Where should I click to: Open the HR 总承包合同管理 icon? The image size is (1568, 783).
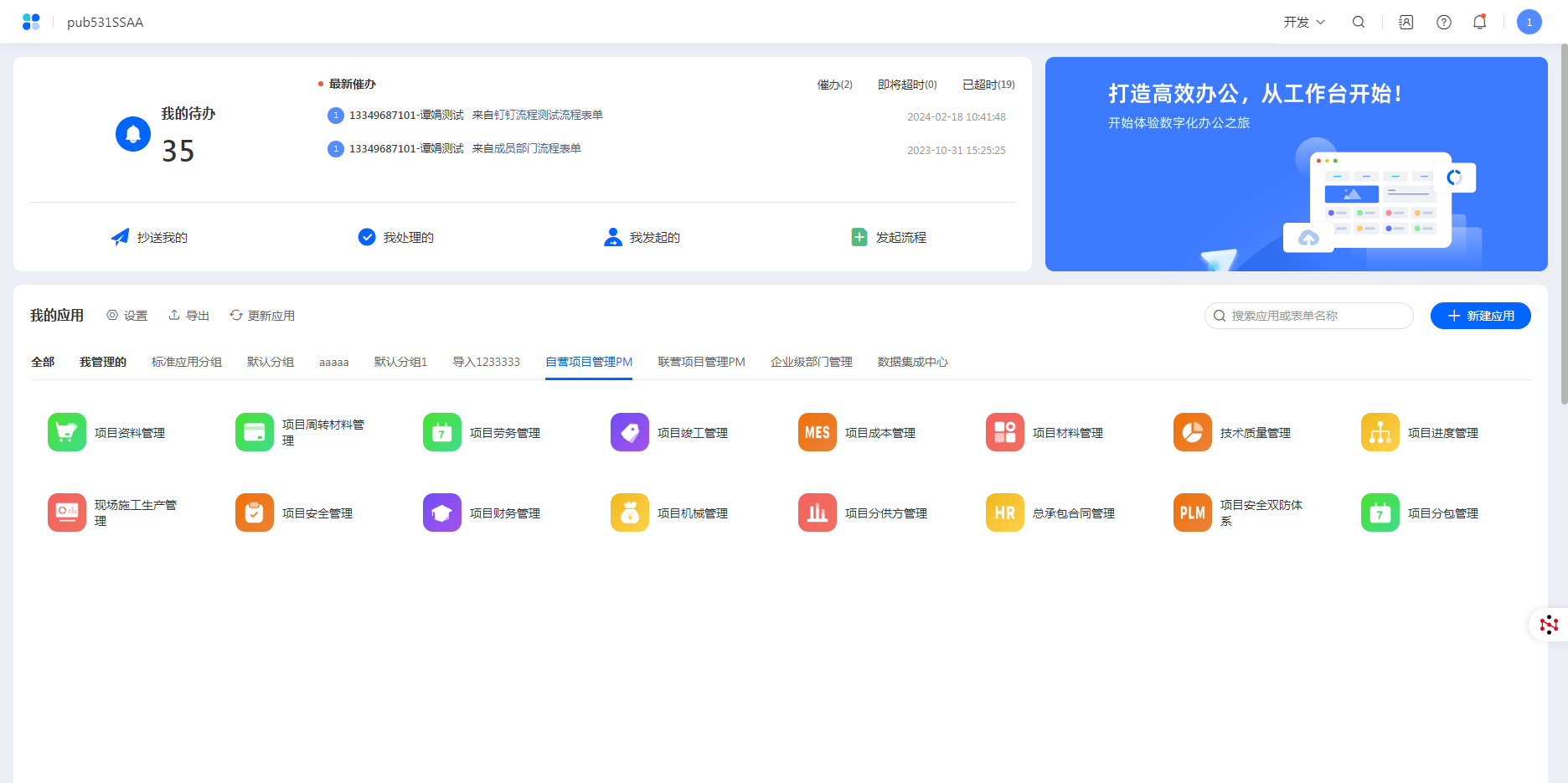coord(1004,513)
